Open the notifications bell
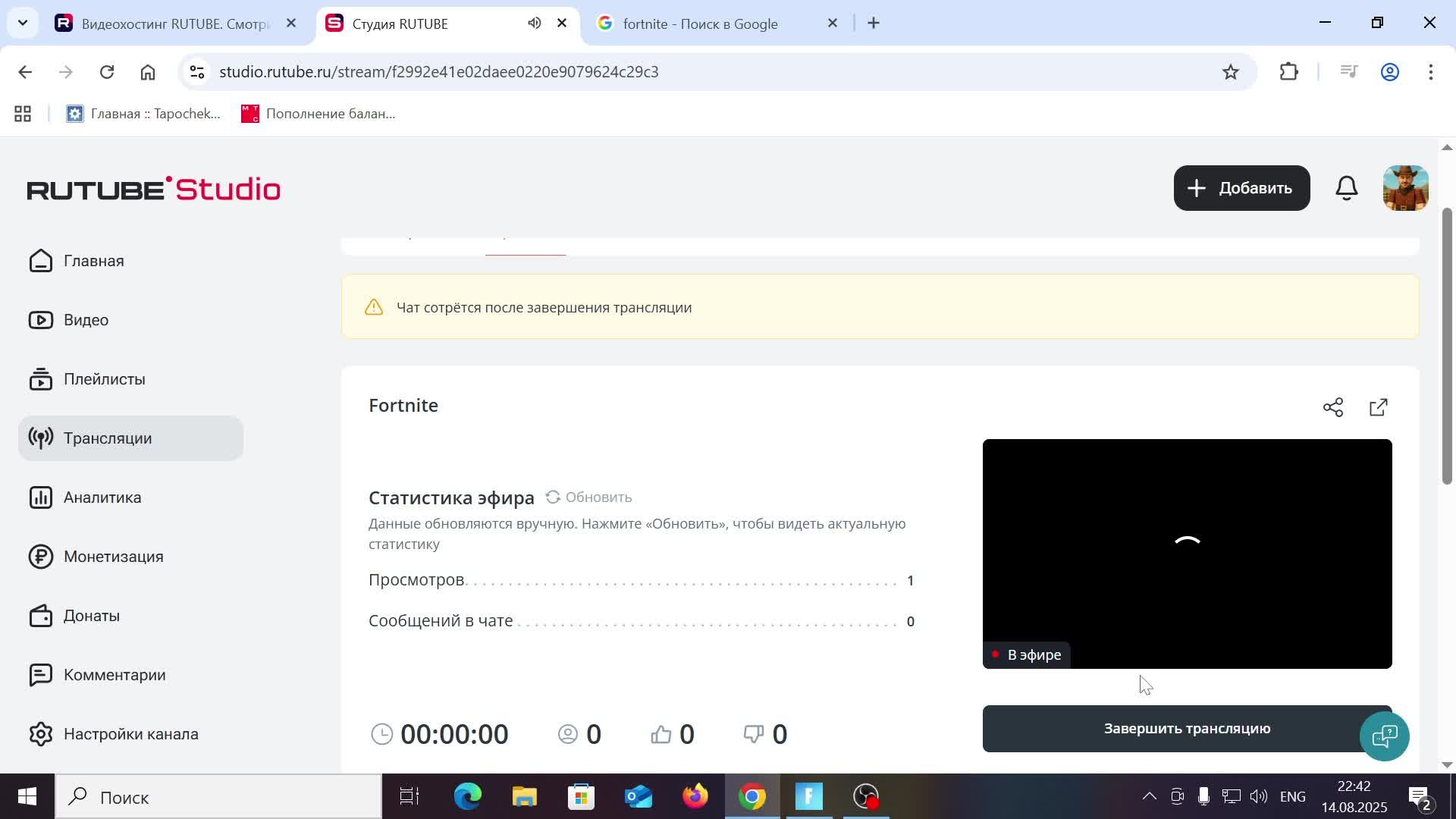The image size is (1456, 819). 1346,187
